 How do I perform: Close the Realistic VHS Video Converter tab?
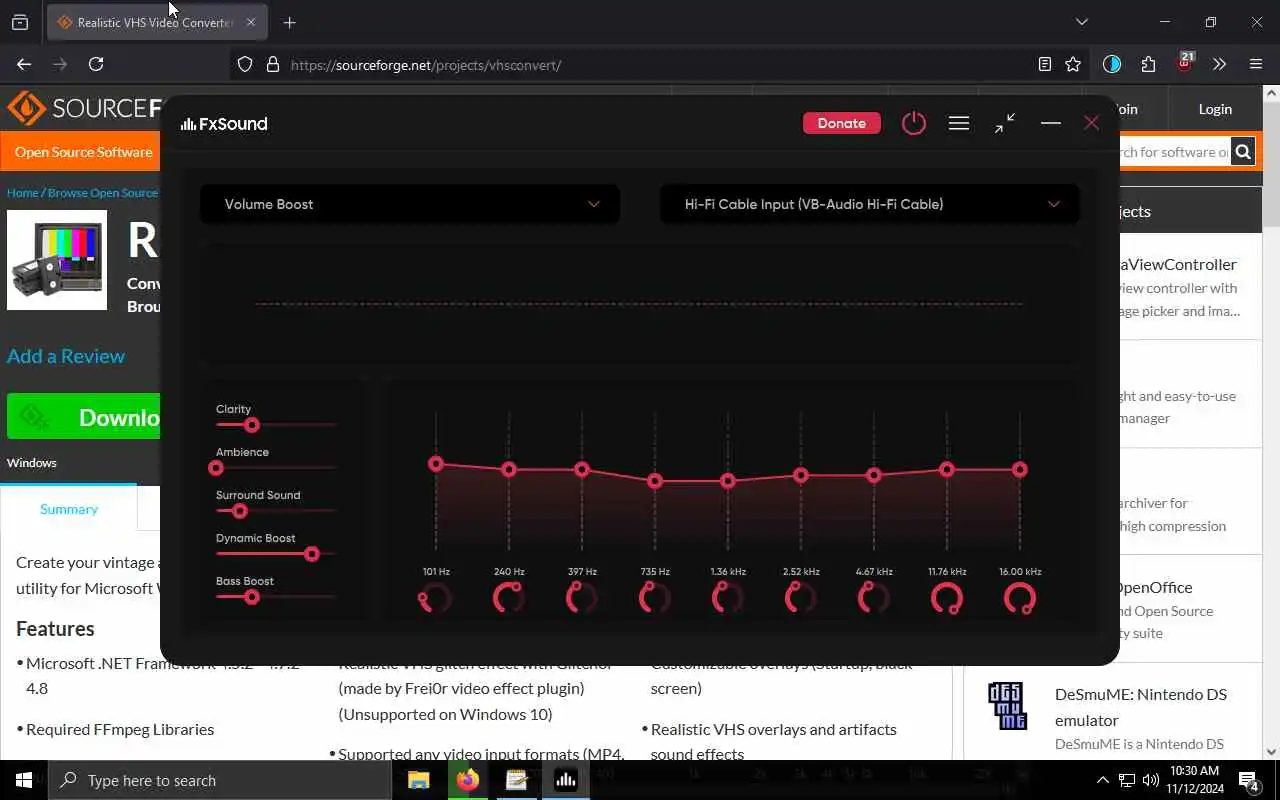tap(251, 22)
